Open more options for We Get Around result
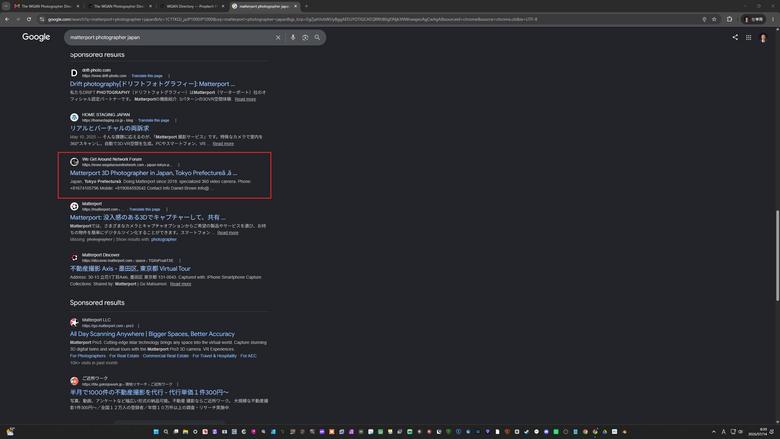780x439 pixels. (x=179, y=165)
